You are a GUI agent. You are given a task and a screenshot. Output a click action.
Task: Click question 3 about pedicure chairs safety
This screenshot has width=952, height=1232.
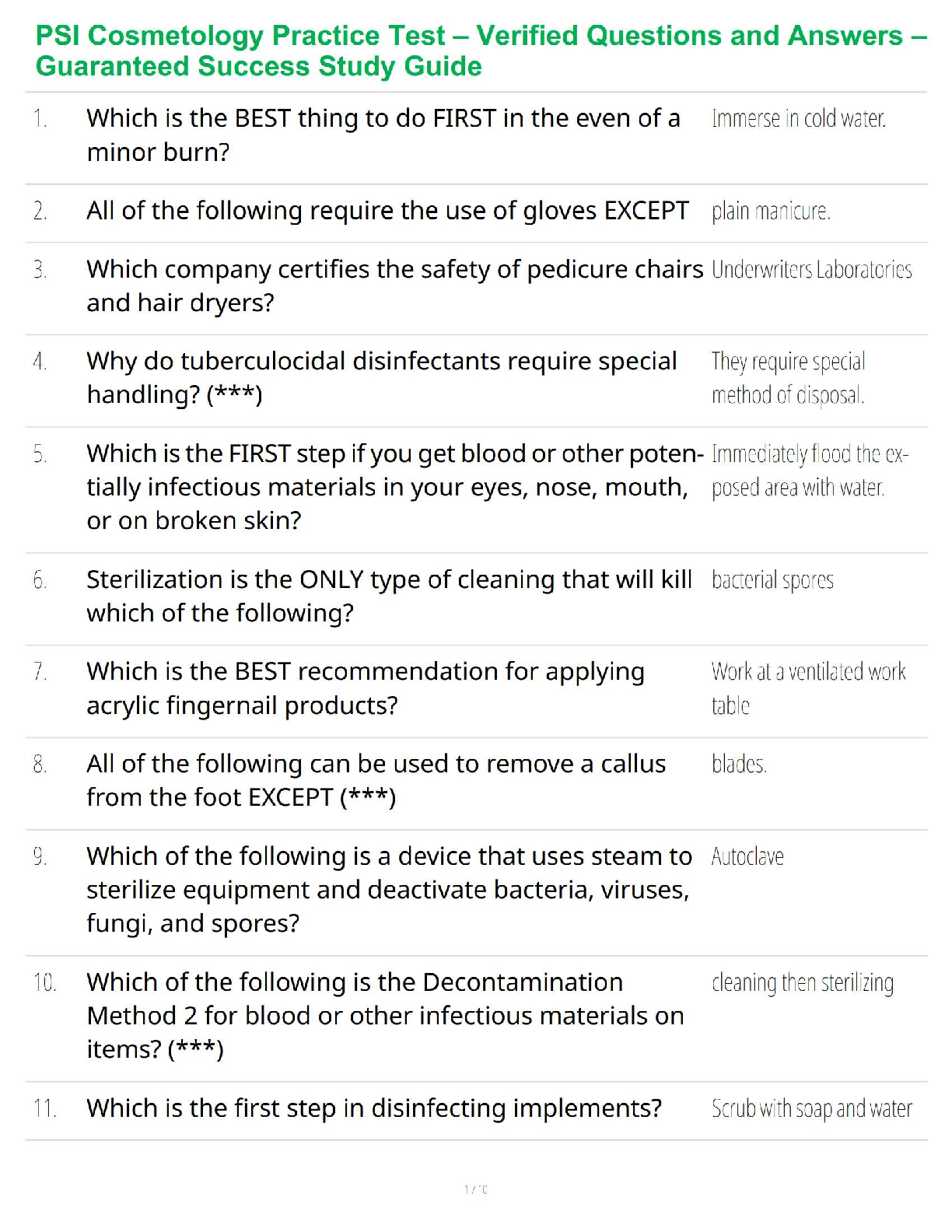coord(394,285)
